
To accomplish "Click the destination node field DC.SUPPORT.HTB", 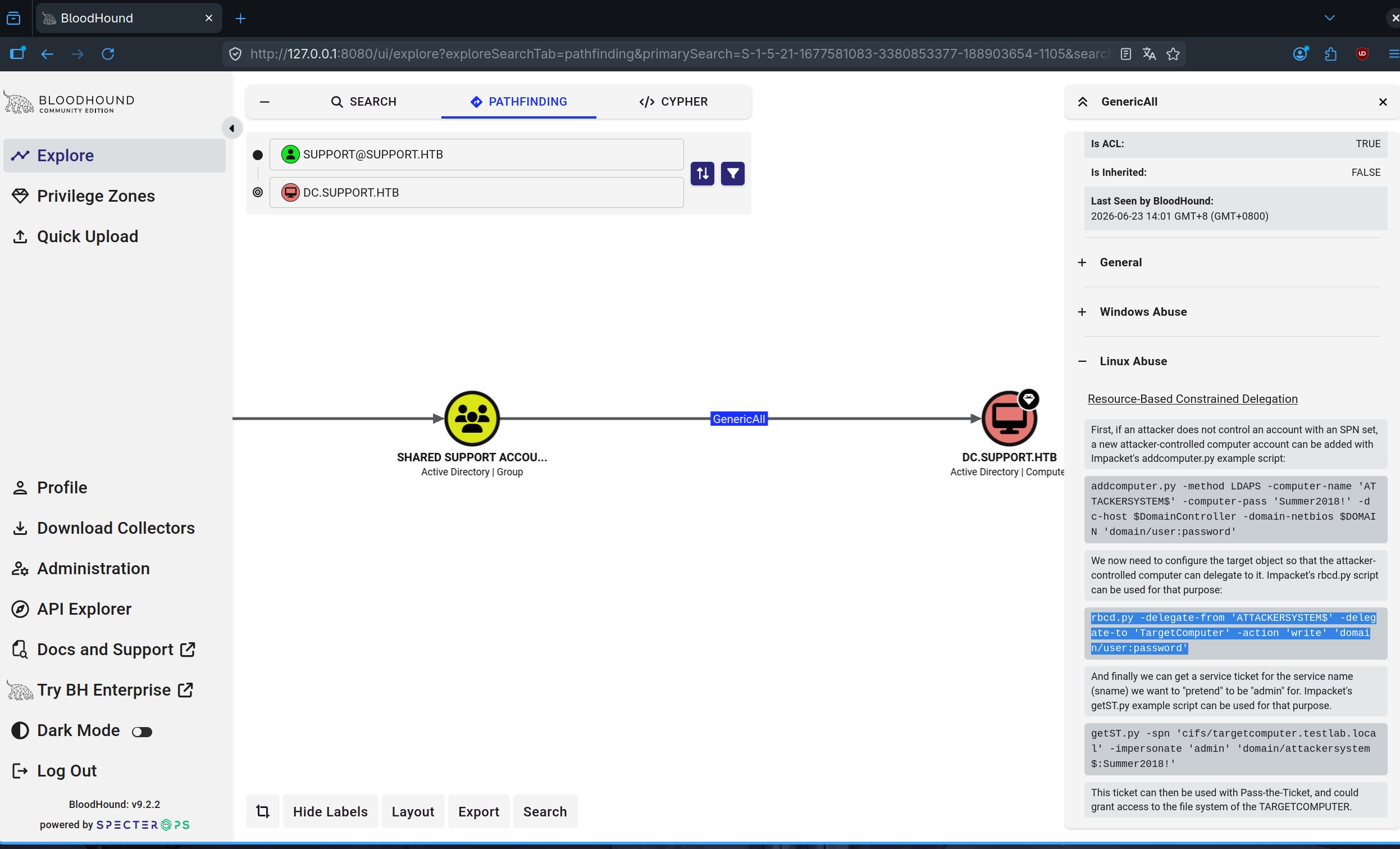I will point(476,192).
